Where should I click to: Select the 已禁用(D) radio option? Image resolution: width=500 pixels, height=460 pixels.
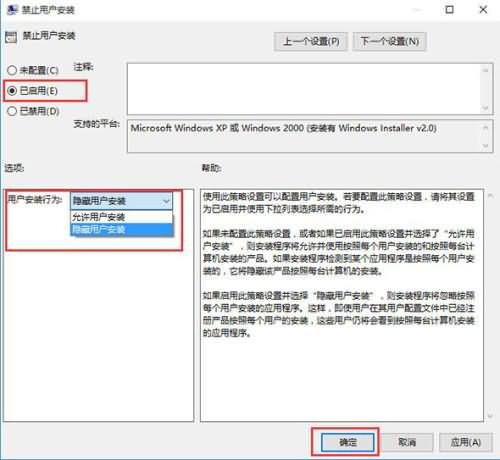(x=33, y=111)
